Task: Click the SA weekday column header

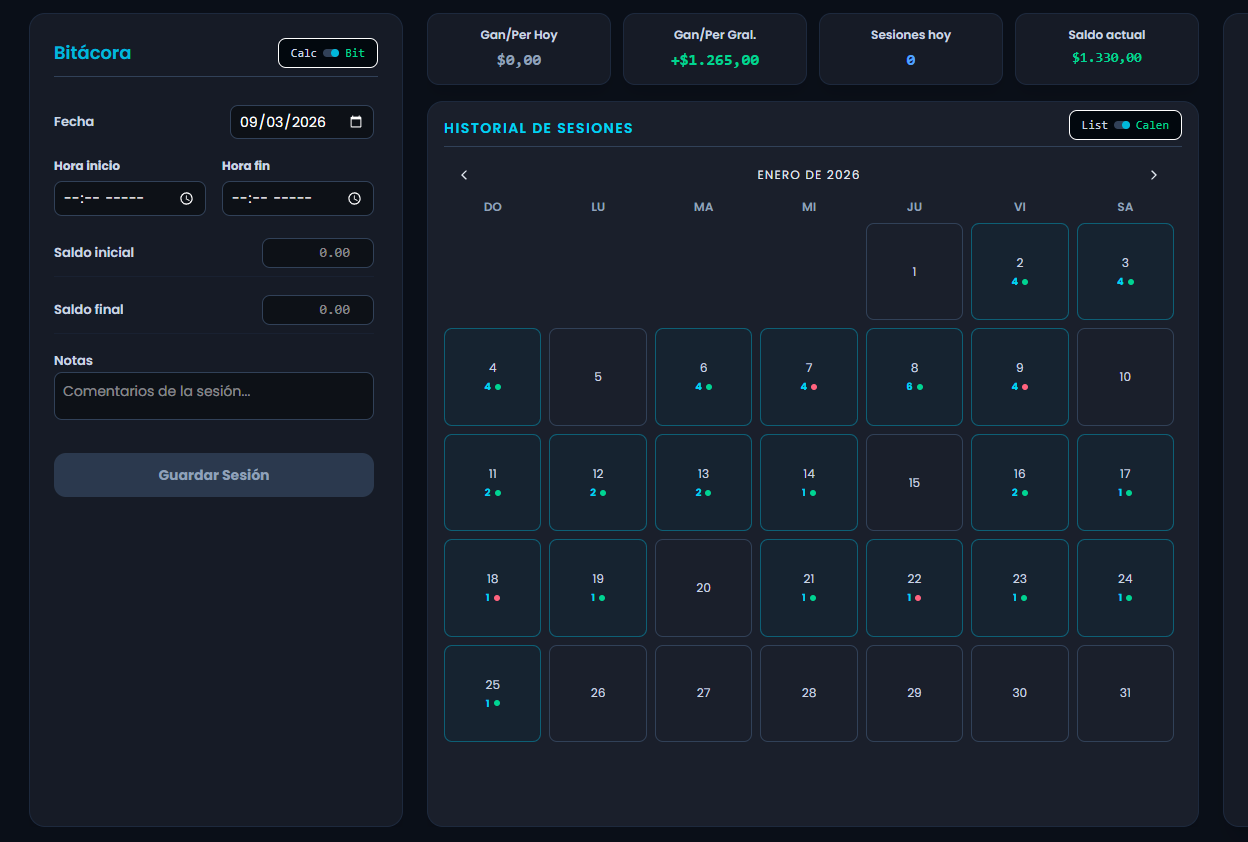Action: point(1125,207)
